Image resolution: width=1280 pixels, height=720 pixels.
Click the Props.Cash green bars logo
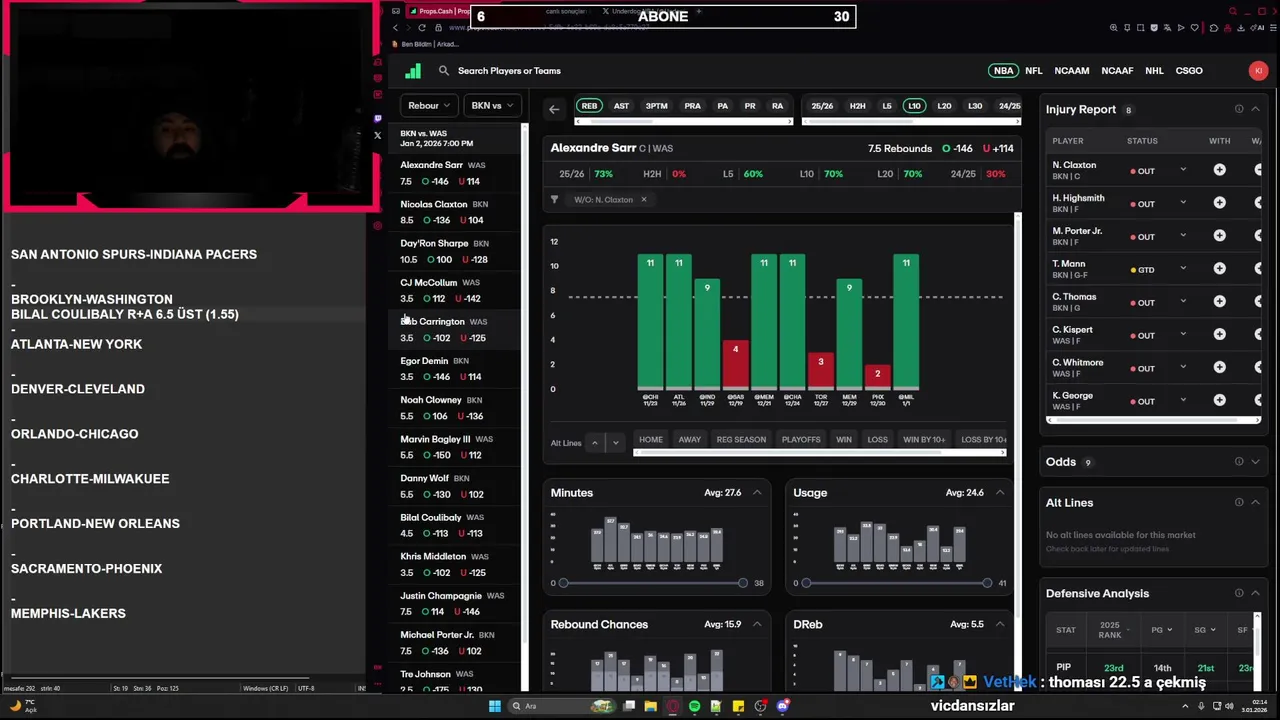413,71
